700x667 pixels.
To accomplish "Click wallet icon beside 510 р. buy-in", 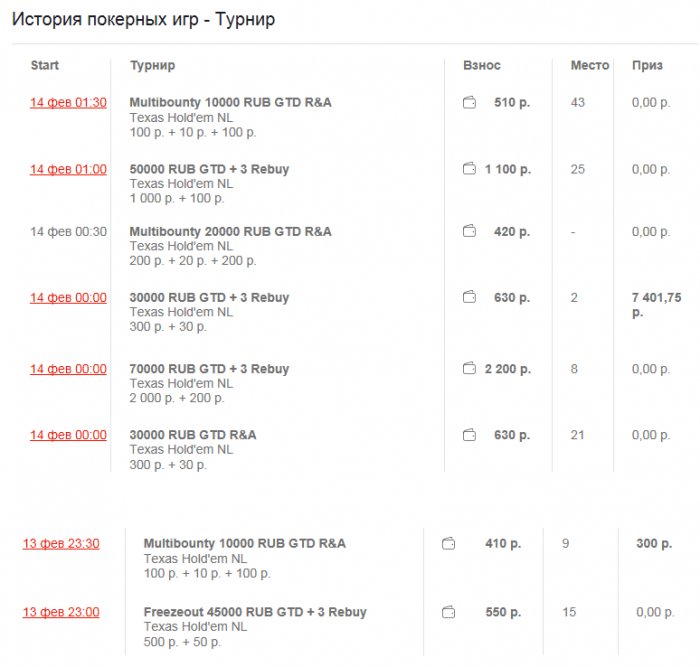I will pyautogui.click(x=469, y=103).
